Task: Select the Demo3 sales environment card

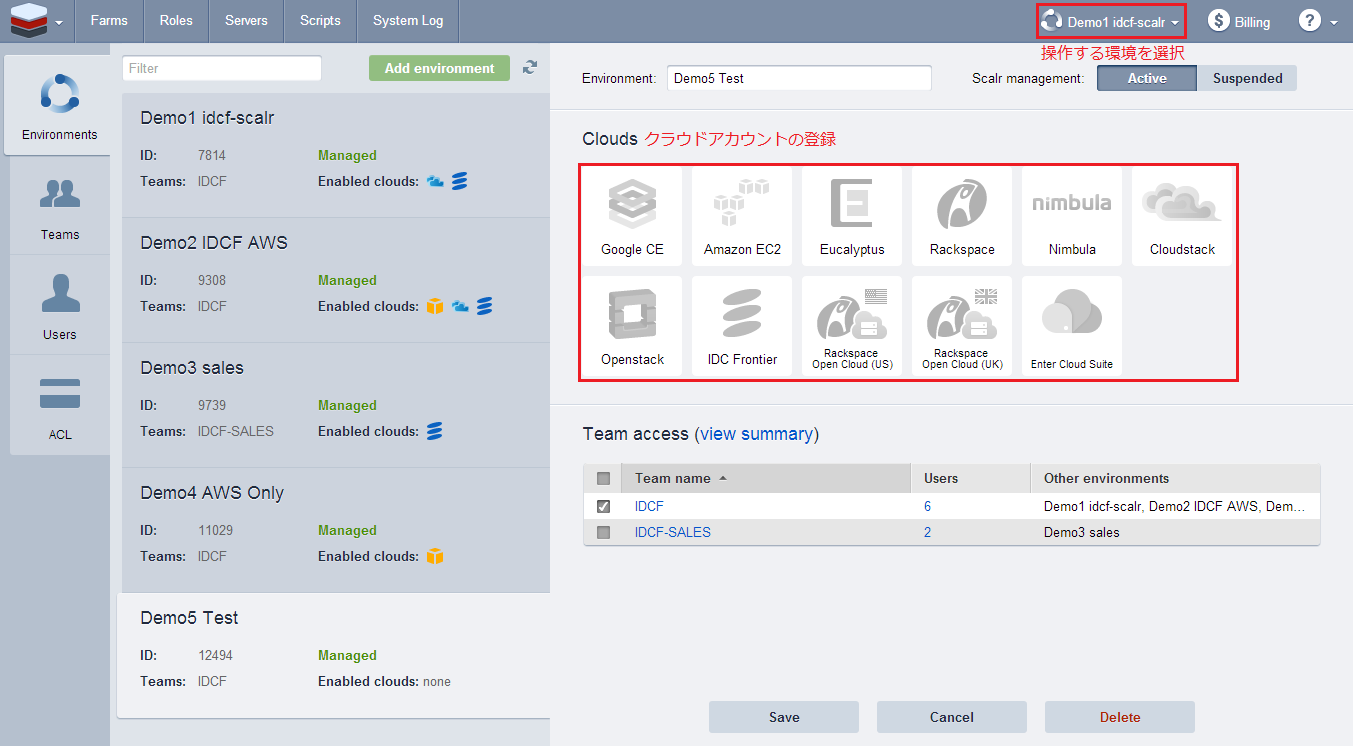Action: (x=336, y=405)
